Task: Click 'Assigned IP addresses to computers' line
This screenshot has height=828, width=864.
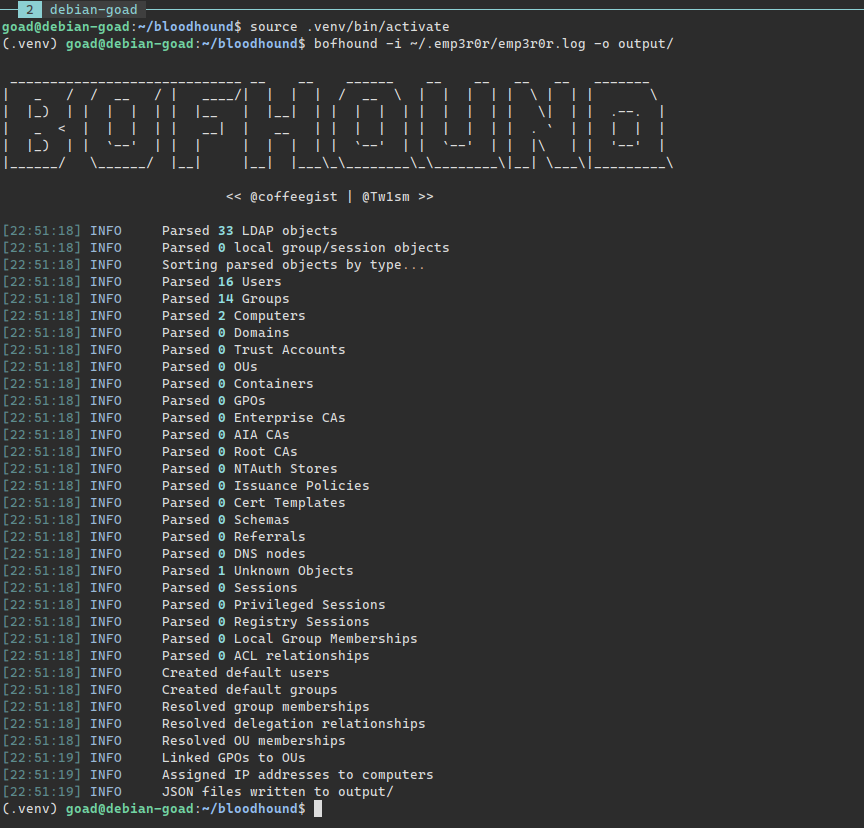Action: pyautogui.click(x=298, y=775)
